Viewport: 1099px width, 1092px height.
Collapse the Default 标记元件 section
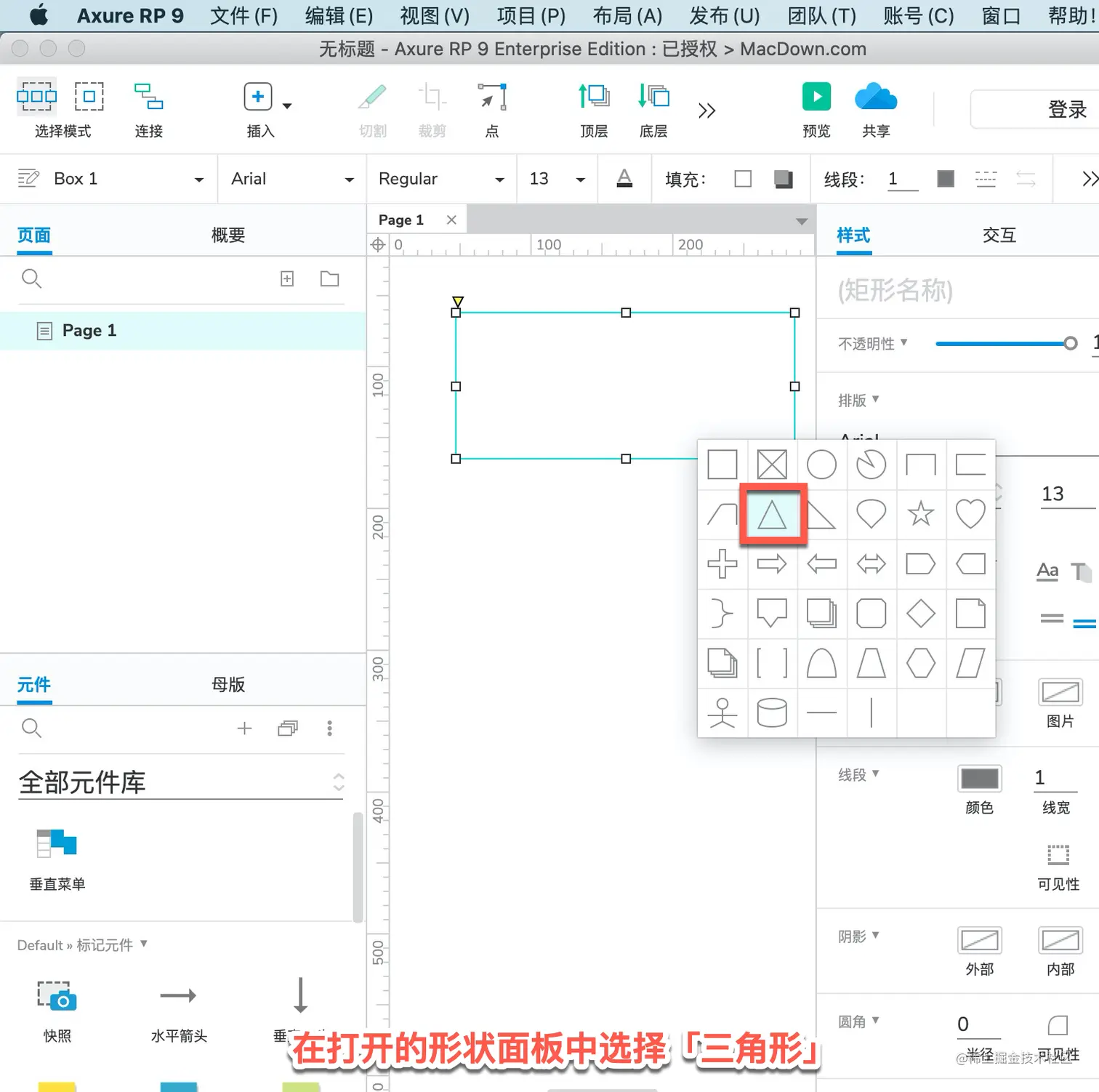point(144,944)
